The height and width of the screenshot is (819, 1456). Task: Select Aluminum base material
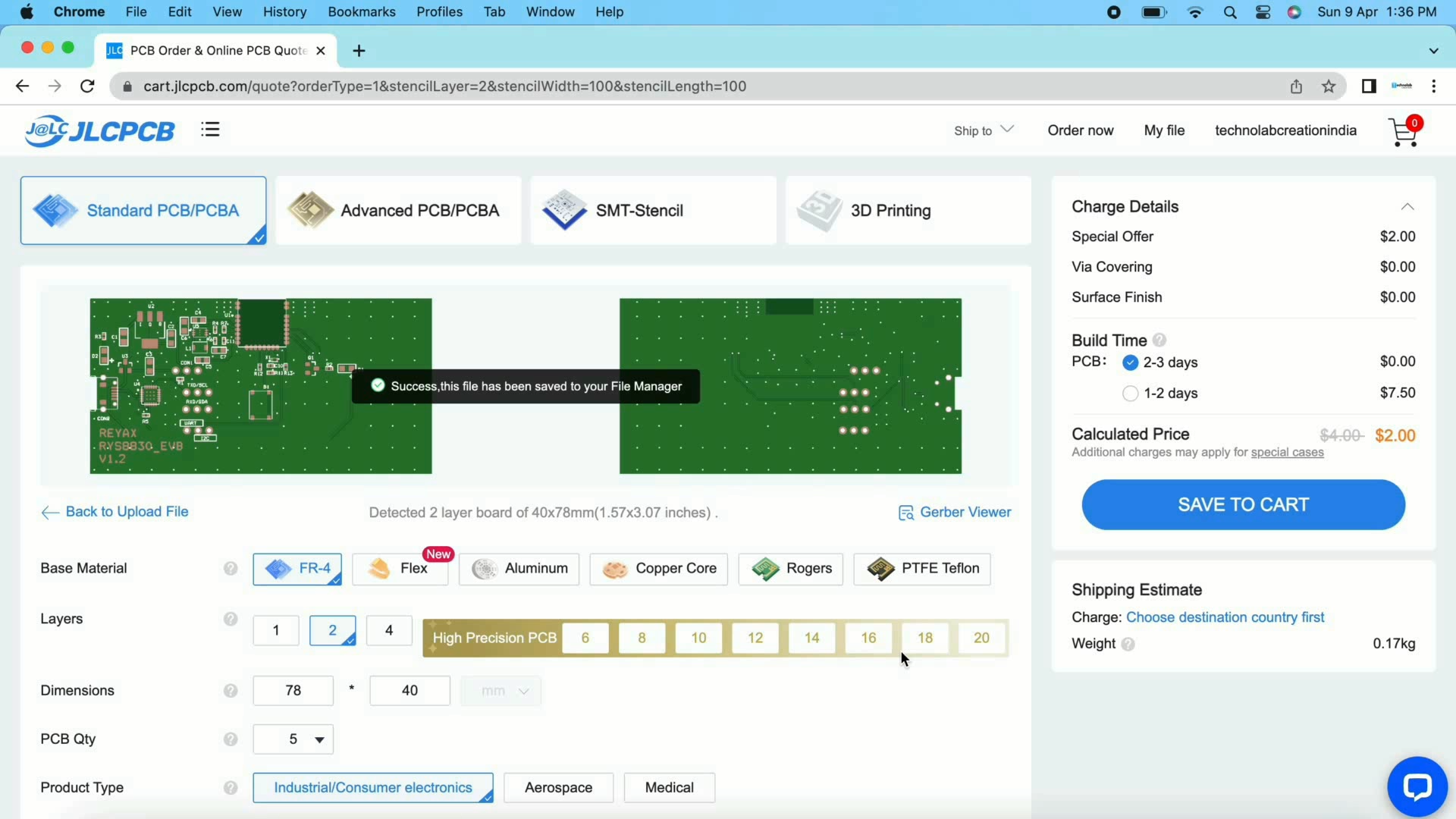coord(519,569)
